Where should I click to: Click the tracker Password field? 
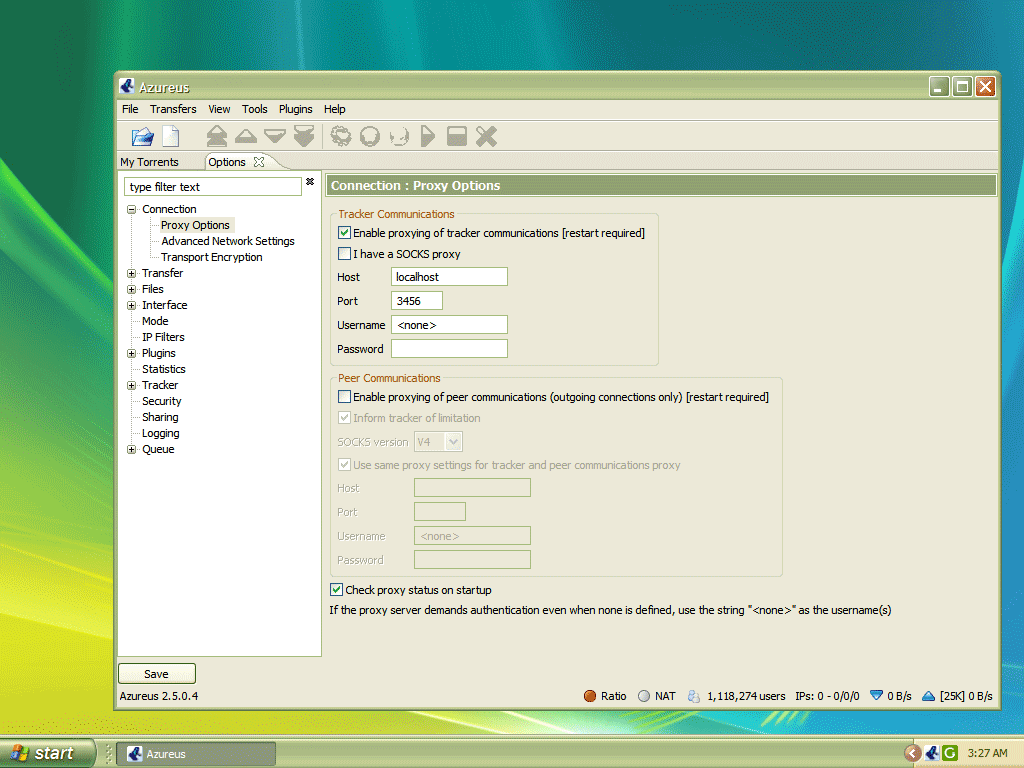[449, 349]
